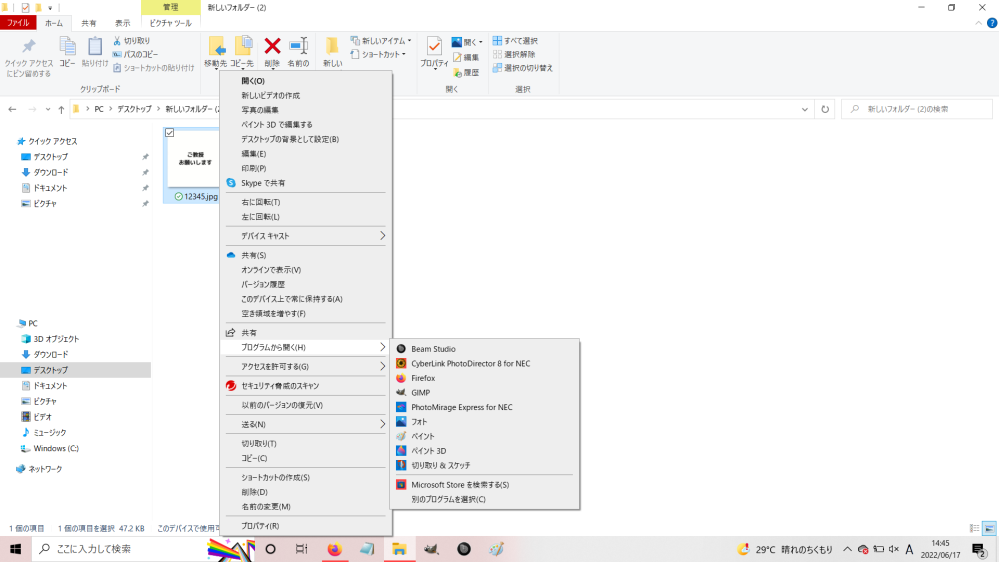Open the address bar history dropdown
Viewport: 999px width, 562px height.
(805, 109)
